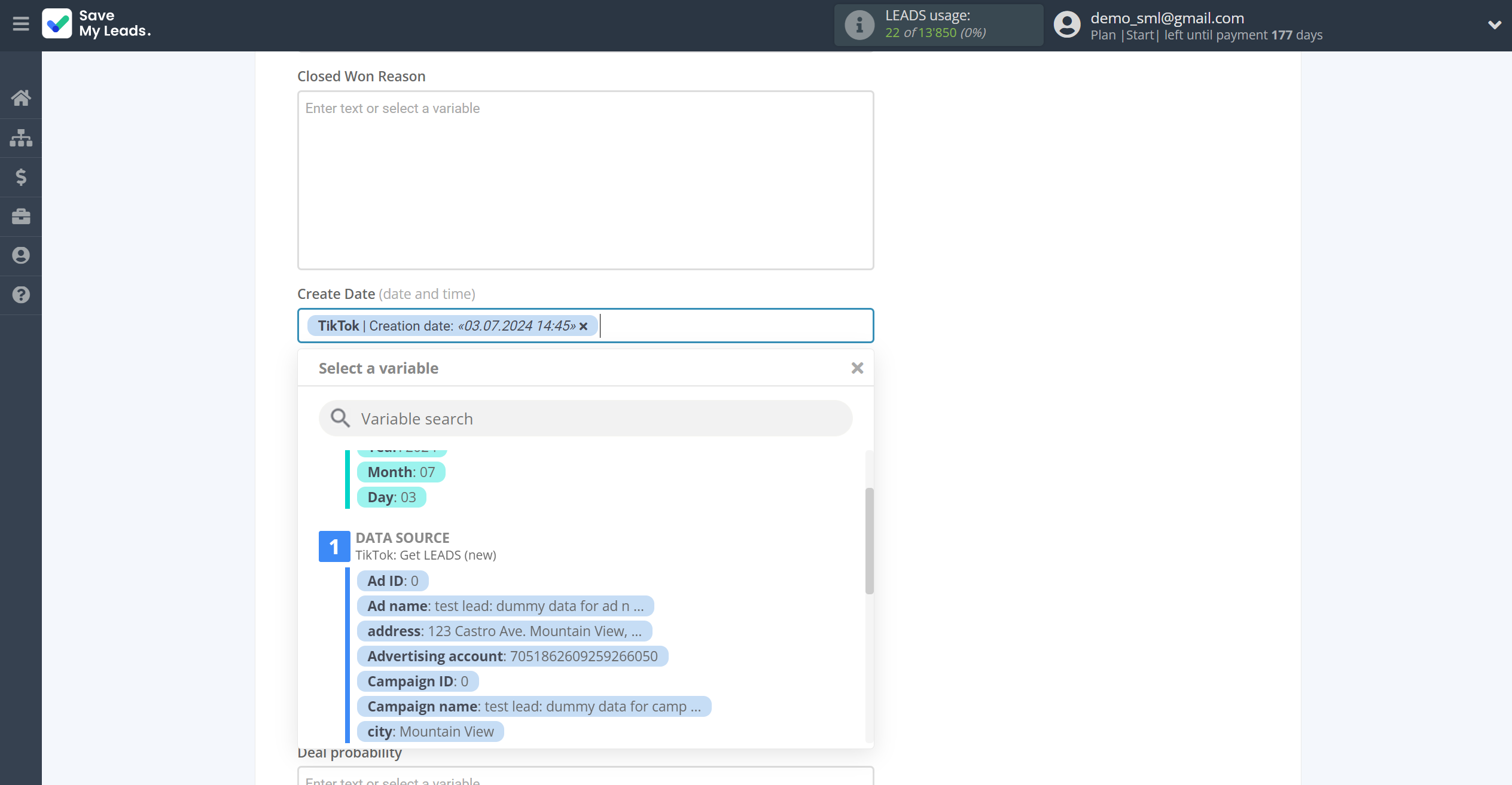Click the variable search magnifier icon
This screenshot has width=1512, height=785.
[x=340, y=418]
